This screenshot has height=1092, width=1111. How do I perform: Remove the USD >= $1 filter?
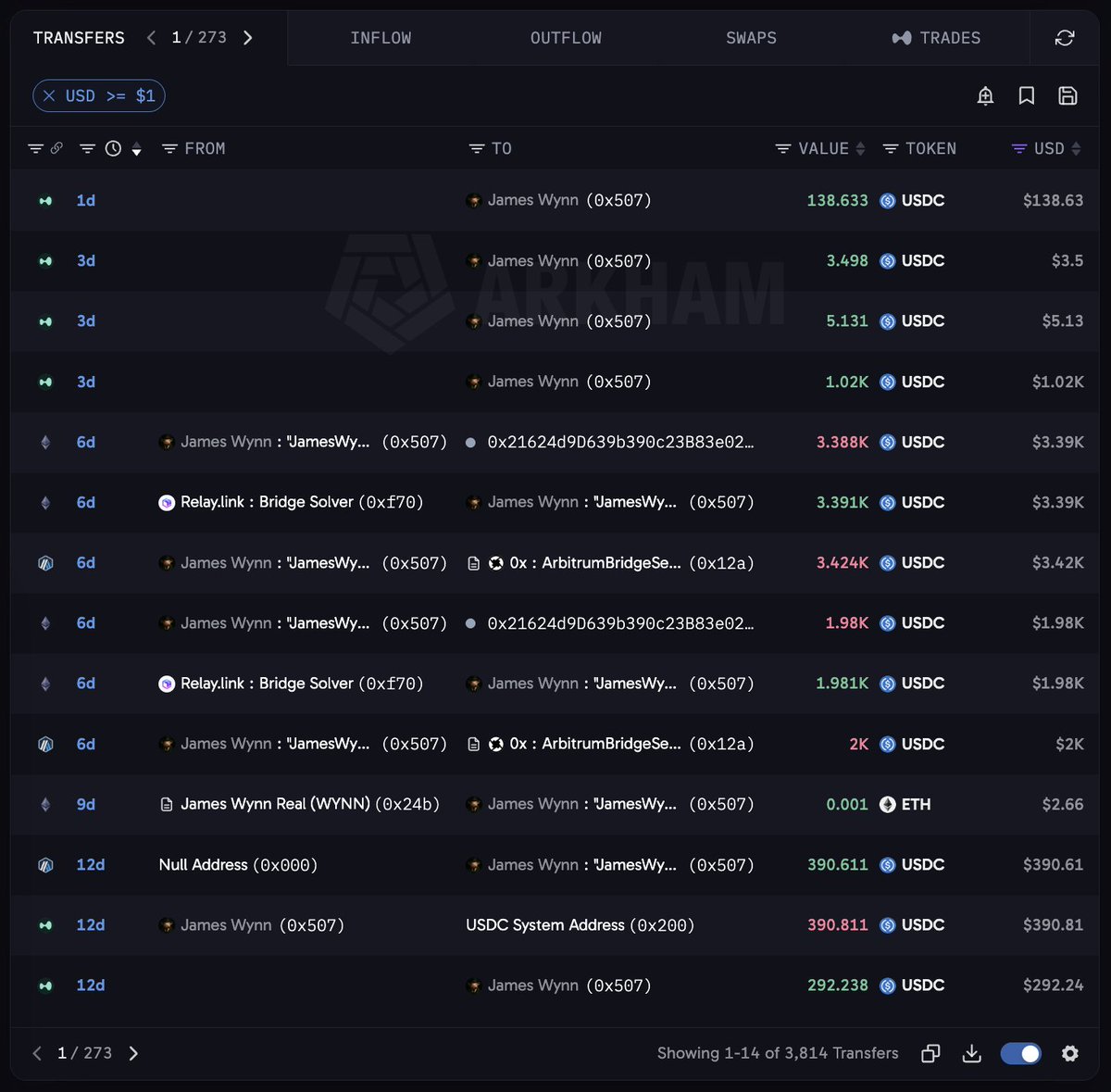[49, 96]
